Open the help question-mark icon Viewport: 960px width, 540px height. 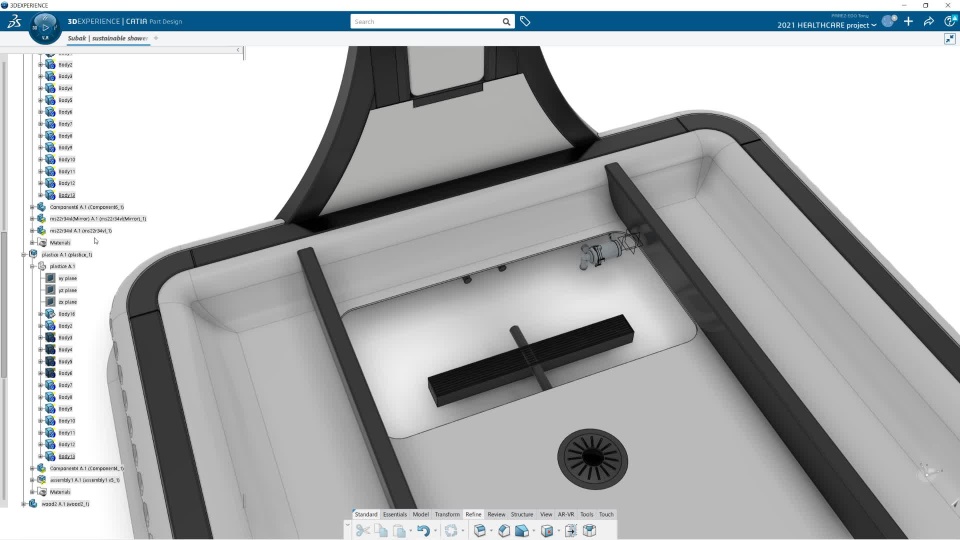[950, 21]
